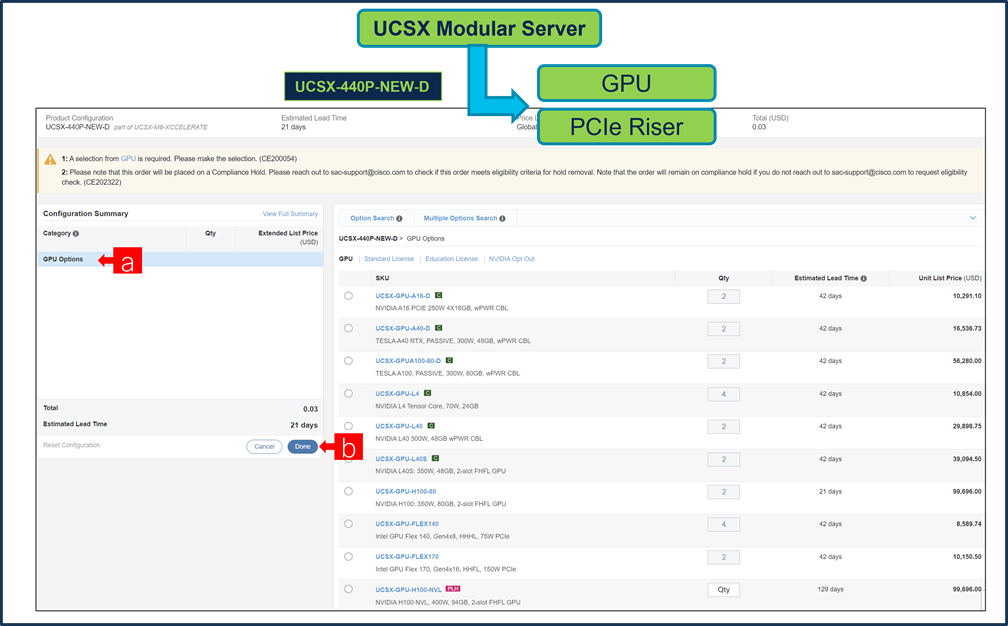Select radio button for UCSX-GPU-FLEX140
The height and width of the screenshot is (626, 1008).
pos(348,524)
